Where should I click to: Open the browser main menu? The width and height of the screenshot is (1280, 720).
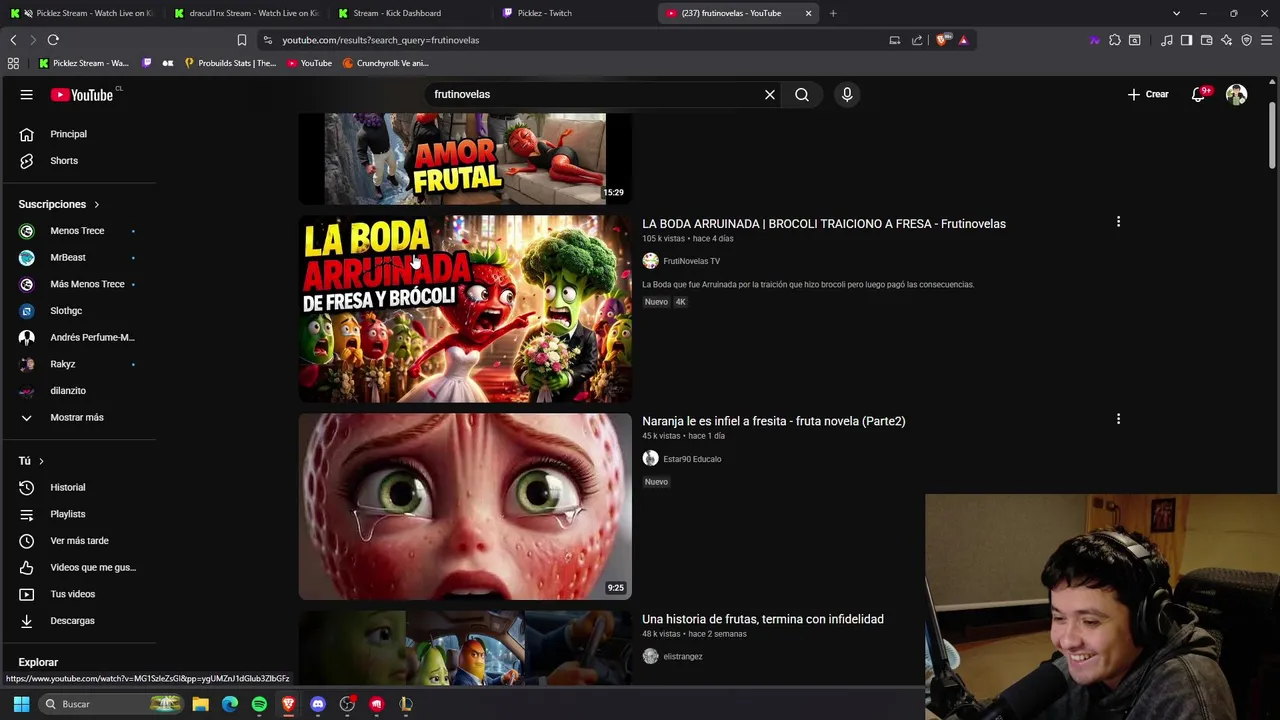point(1266,40)
